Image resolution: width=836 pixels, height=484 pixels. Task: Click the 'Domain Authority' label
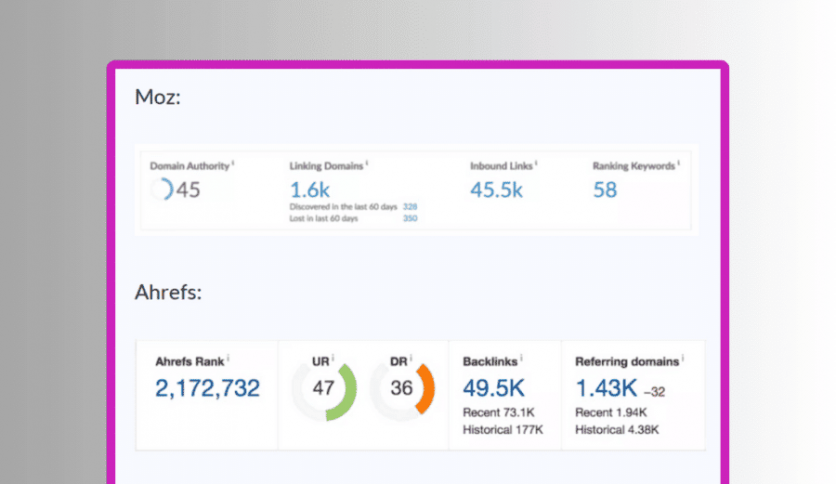pyautogui.click(x=190, y=166)
